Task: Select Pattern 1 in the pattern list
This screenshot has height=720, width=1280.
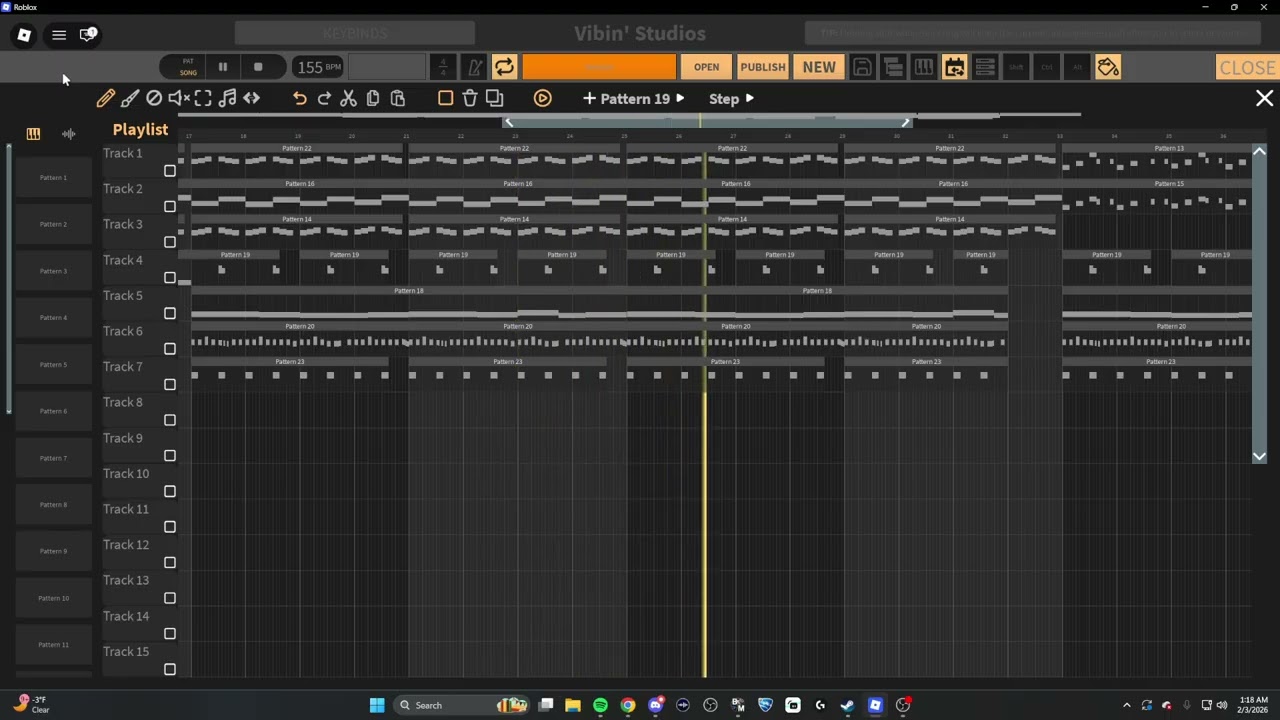Action: [53, 178]
